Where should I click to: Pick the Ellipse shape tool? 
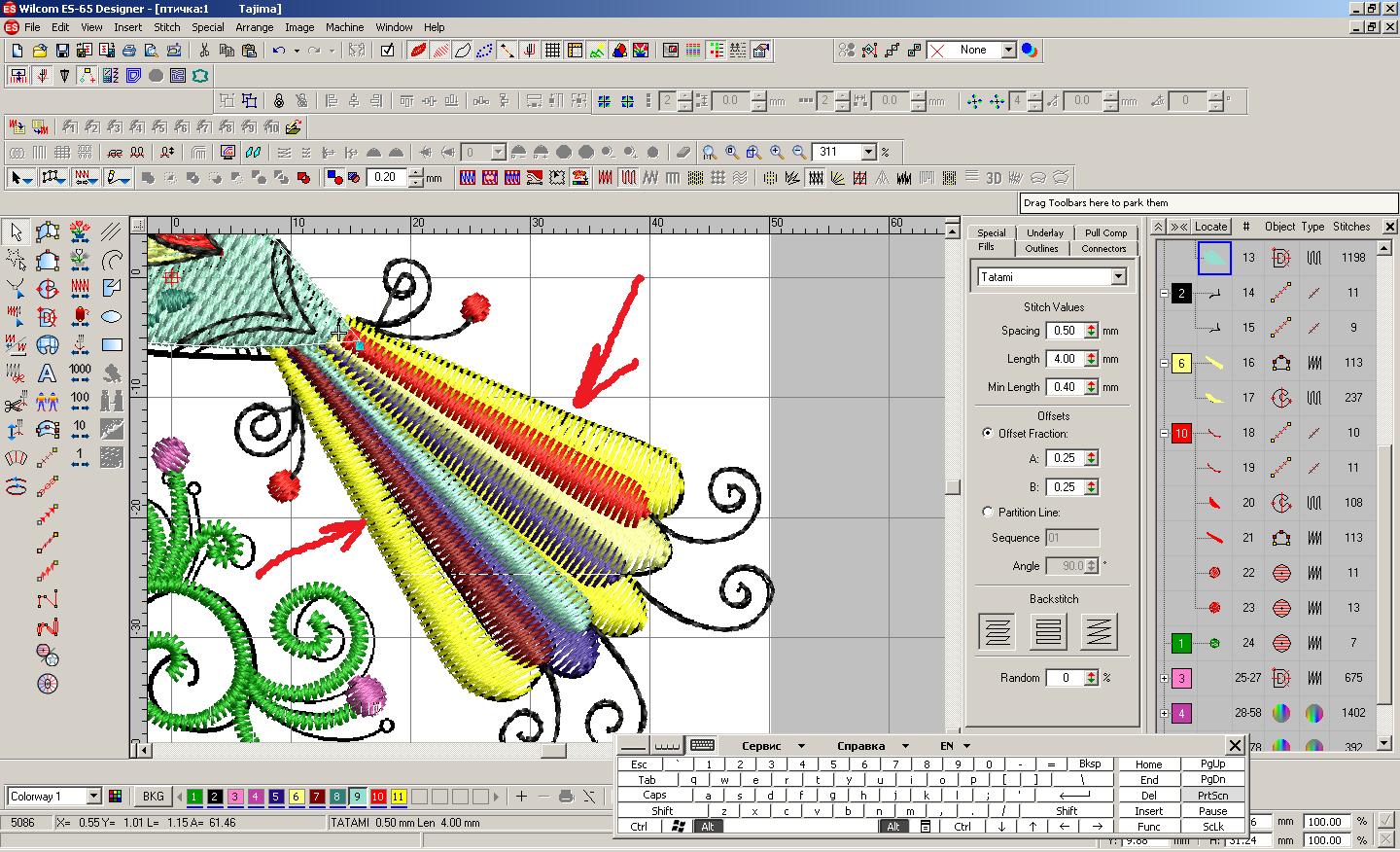click(x=112, y=316)
